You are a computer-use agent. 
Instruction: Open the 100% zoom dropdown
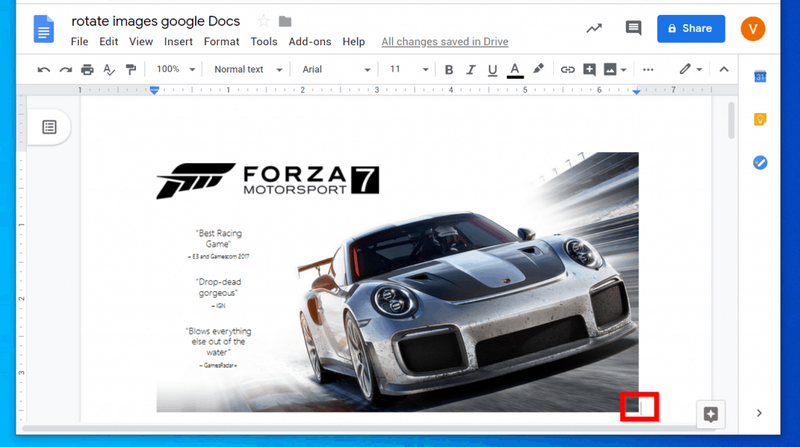pos(176,69)
